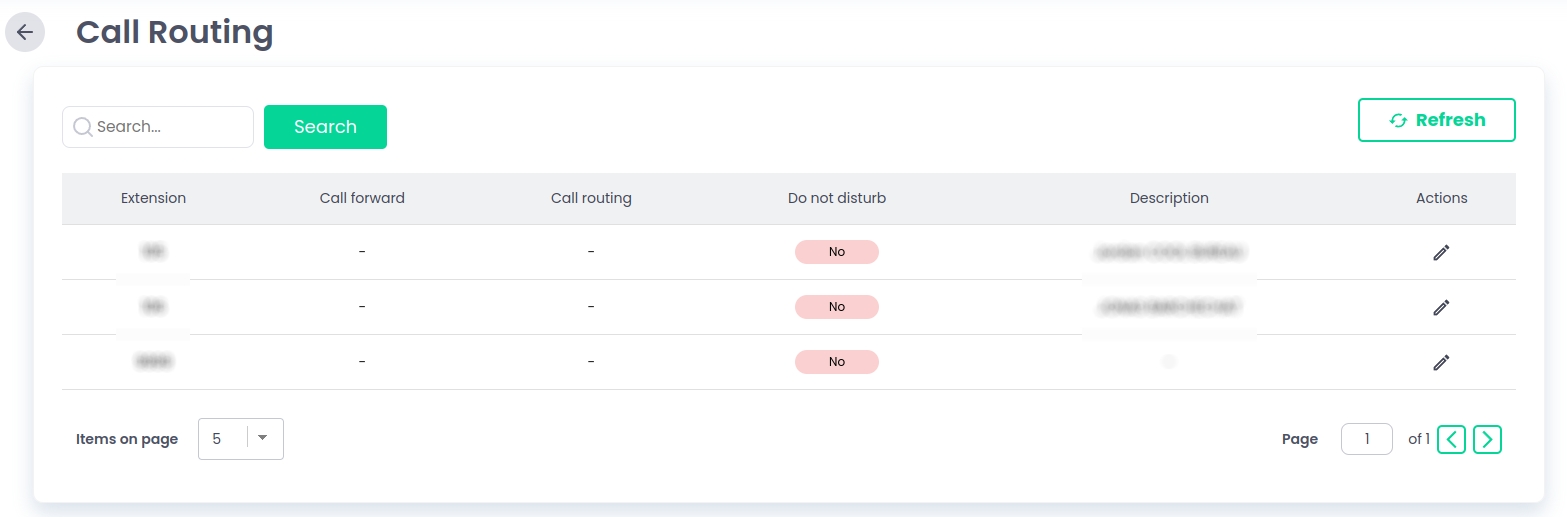Click the Do not disturb column header
This screenshot has height=517, width=1567.
[836, 198]
